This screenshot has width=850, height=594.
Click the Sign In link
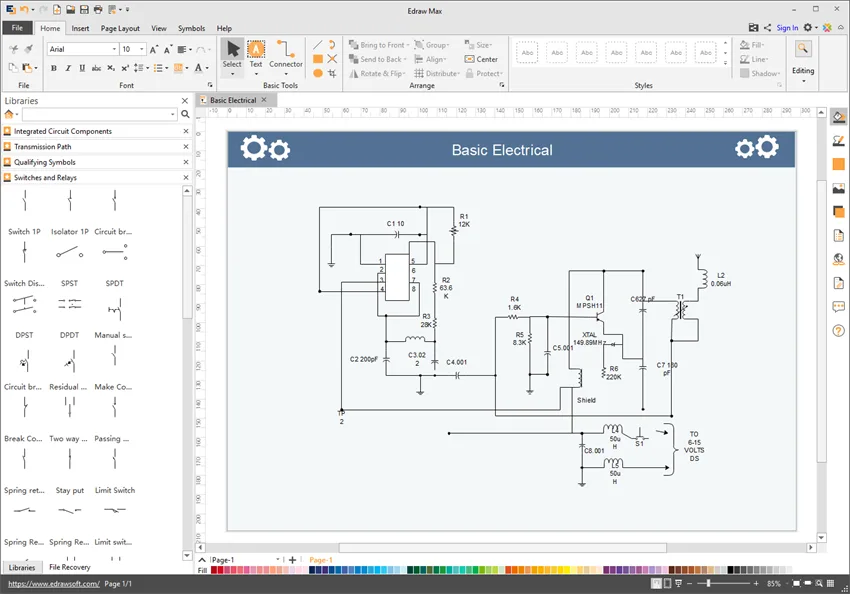point(787,28)
